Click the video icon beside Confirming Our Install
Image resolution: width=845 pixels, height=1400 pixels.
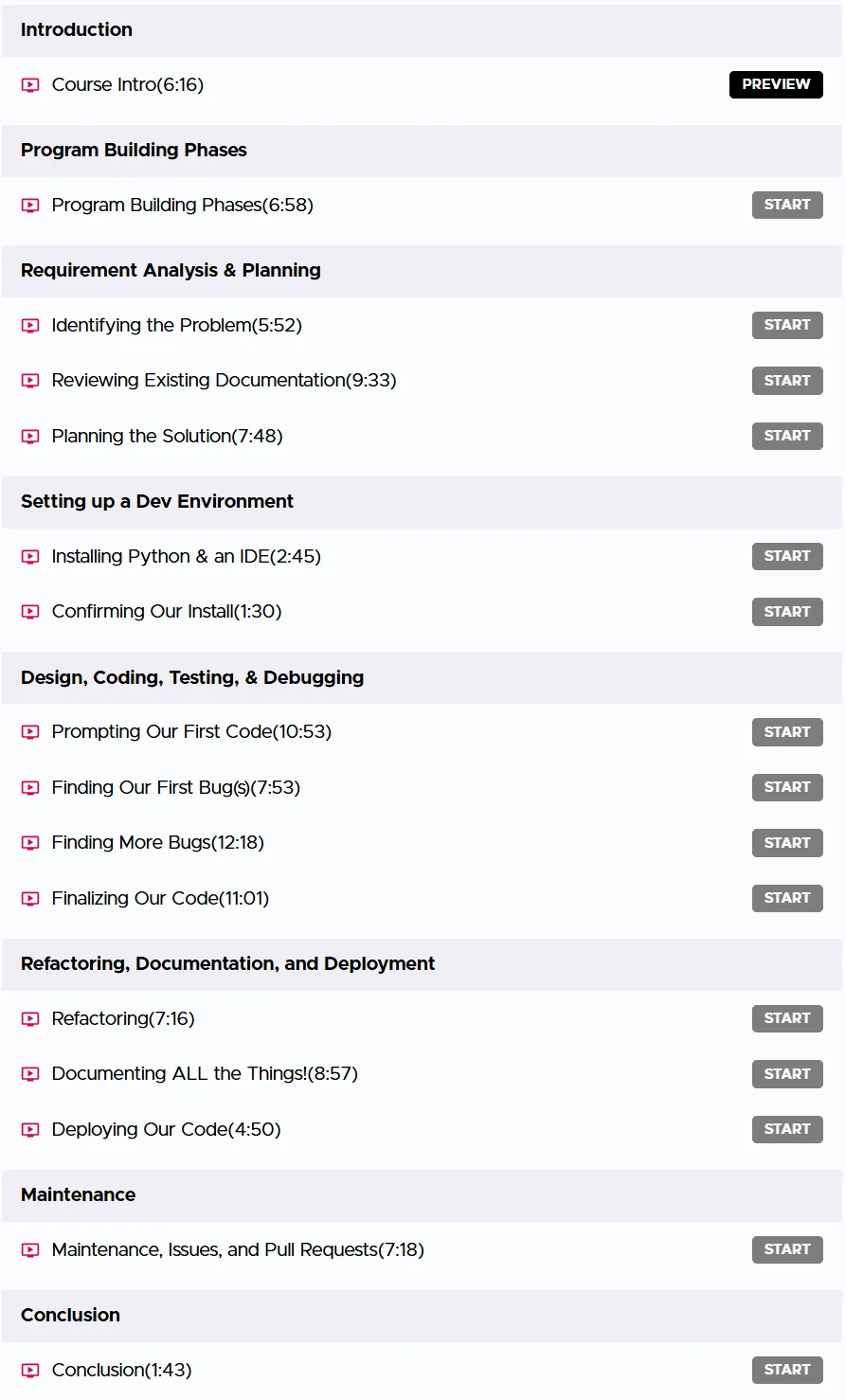point(30,612)
